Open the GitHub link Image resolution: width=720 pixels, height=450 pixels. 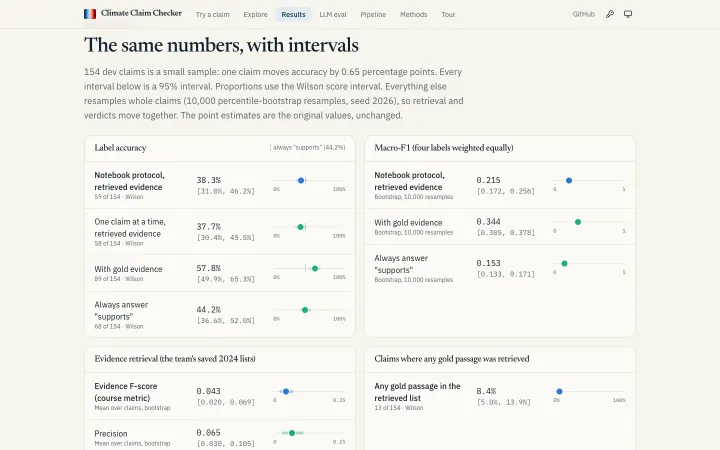[584, 14]
